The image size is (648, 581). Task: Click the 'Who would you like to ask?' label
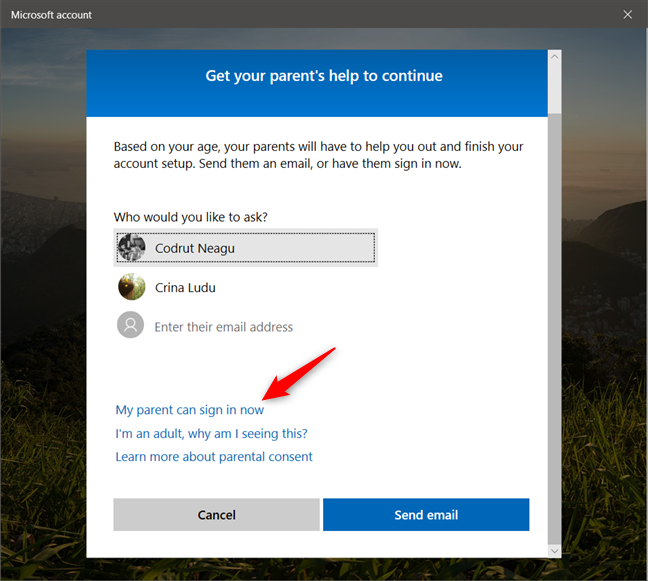tap(191, 217)
